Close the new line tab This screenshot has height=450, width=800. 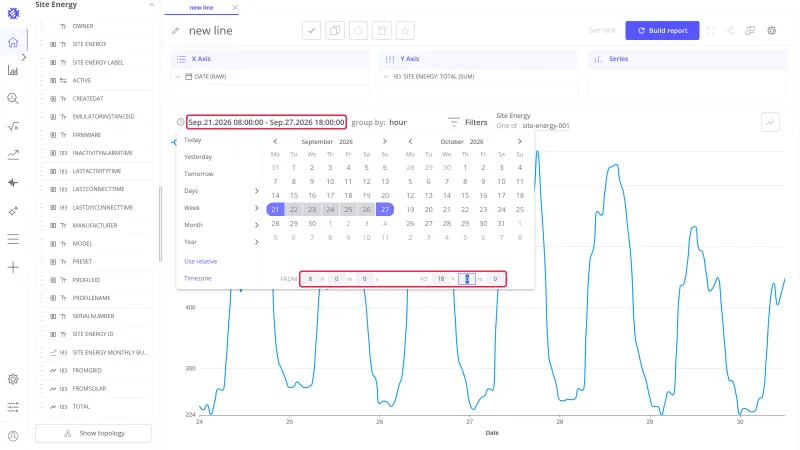235,8
